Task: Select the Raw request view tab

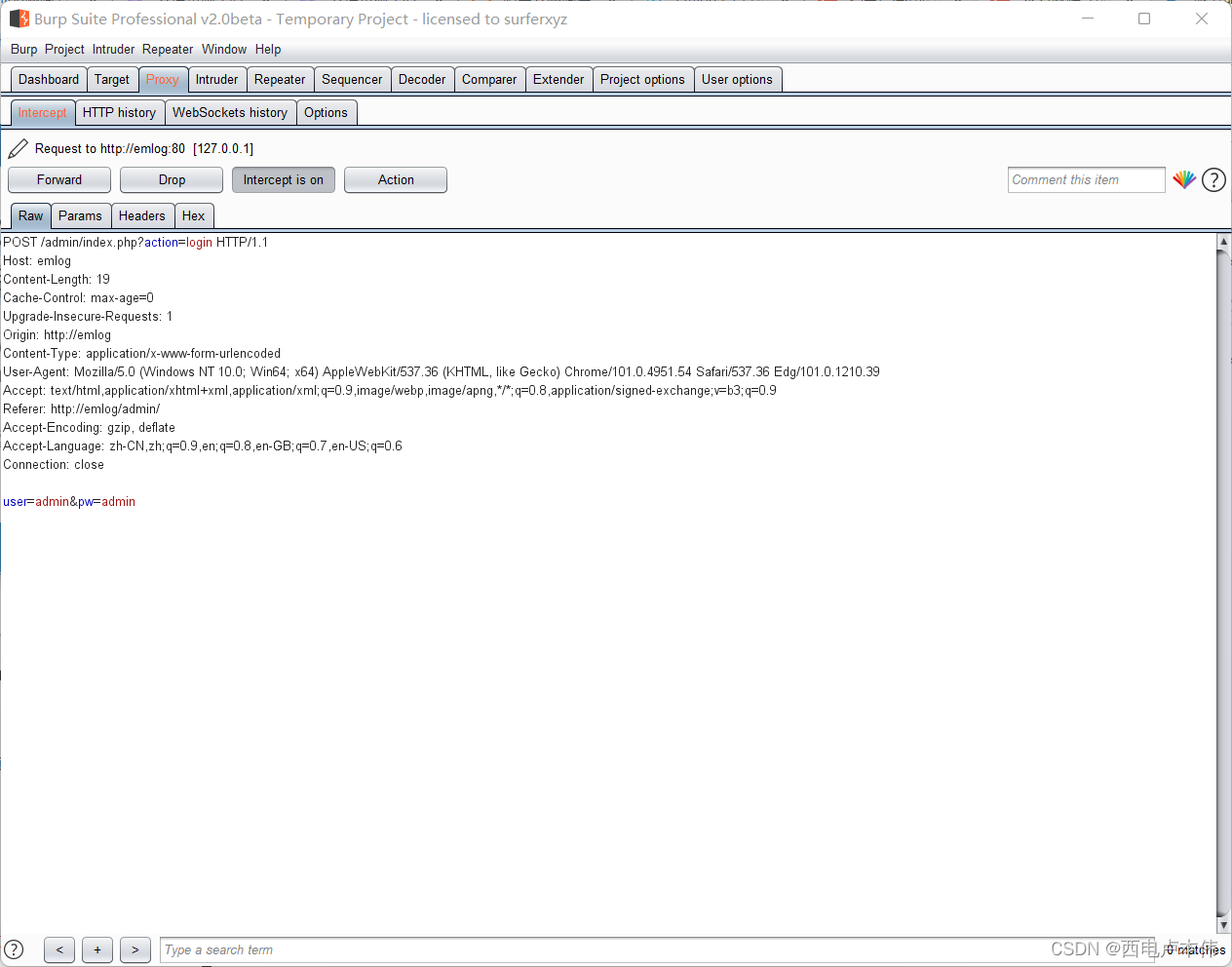Action: coord(31,216)
